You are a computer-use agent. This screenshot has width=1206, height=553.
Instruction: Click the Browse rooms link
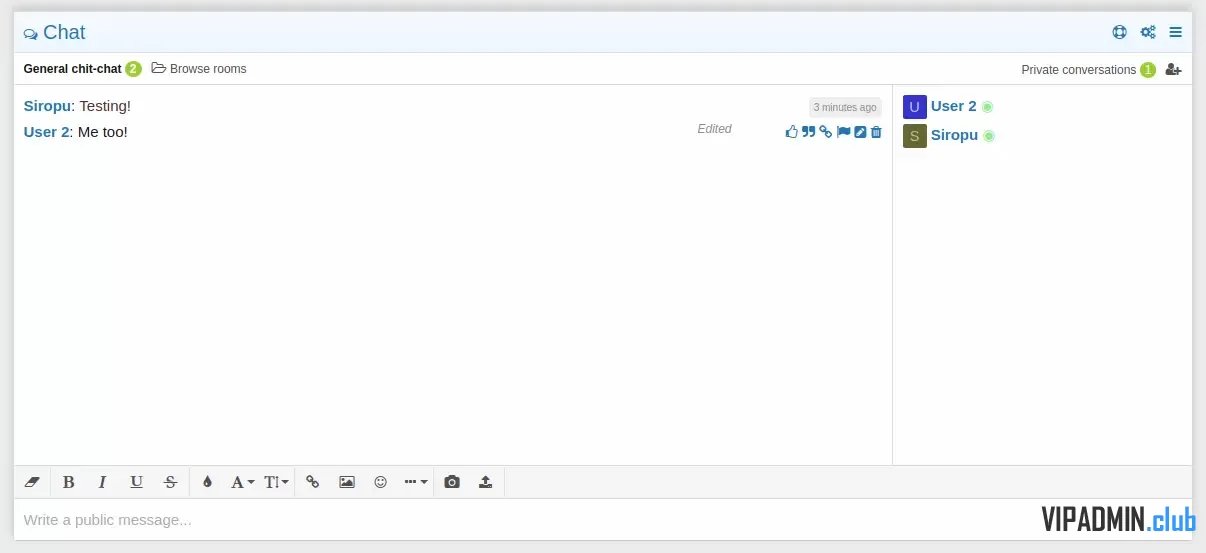[199, 69]
